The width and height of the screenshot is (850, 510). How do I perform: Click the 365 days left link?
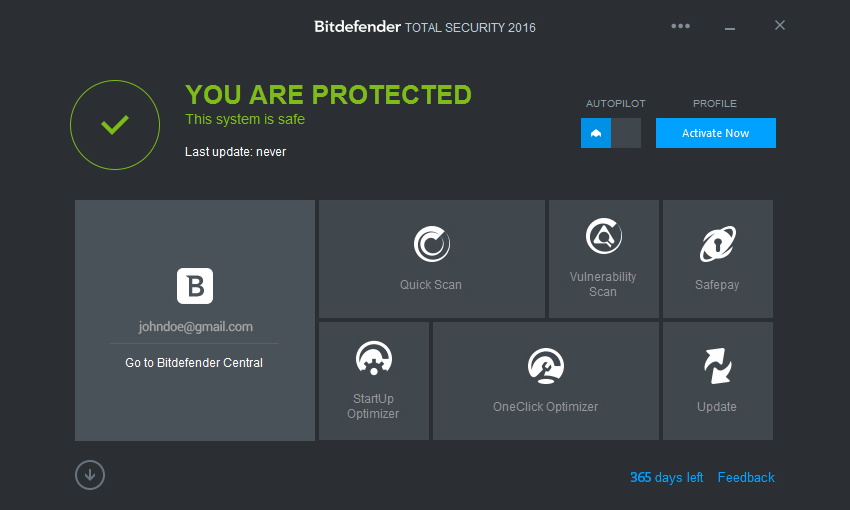tap(666, 477)
